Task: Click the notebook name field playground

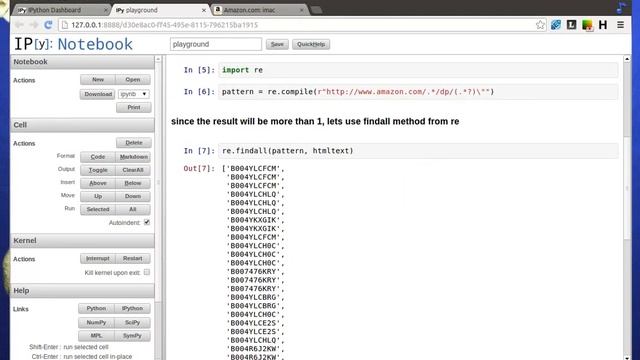Action: (216, 44)
